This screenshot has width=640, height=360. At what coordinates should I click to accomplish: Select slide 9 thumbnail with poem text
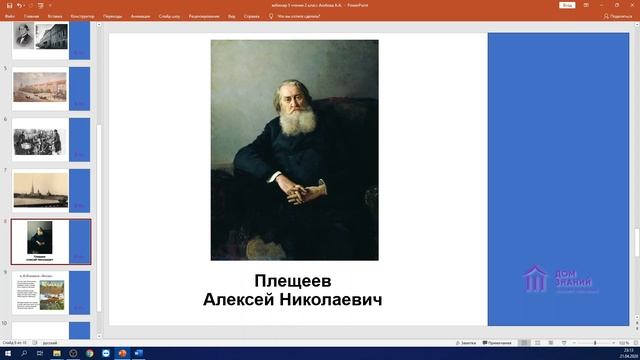[51, 293]
